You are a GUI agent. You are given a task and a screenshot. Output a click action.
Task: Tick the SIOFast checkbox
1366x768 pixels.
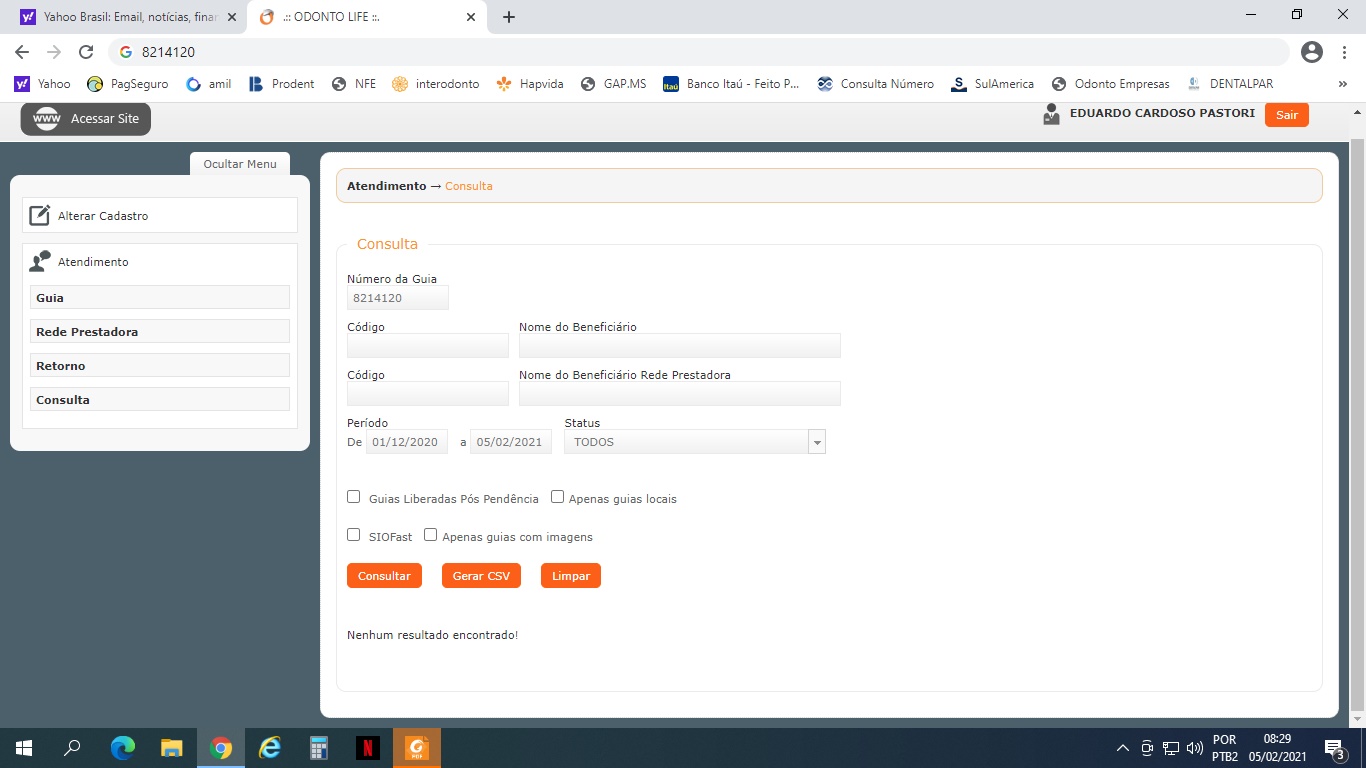[x=354, y=535]
